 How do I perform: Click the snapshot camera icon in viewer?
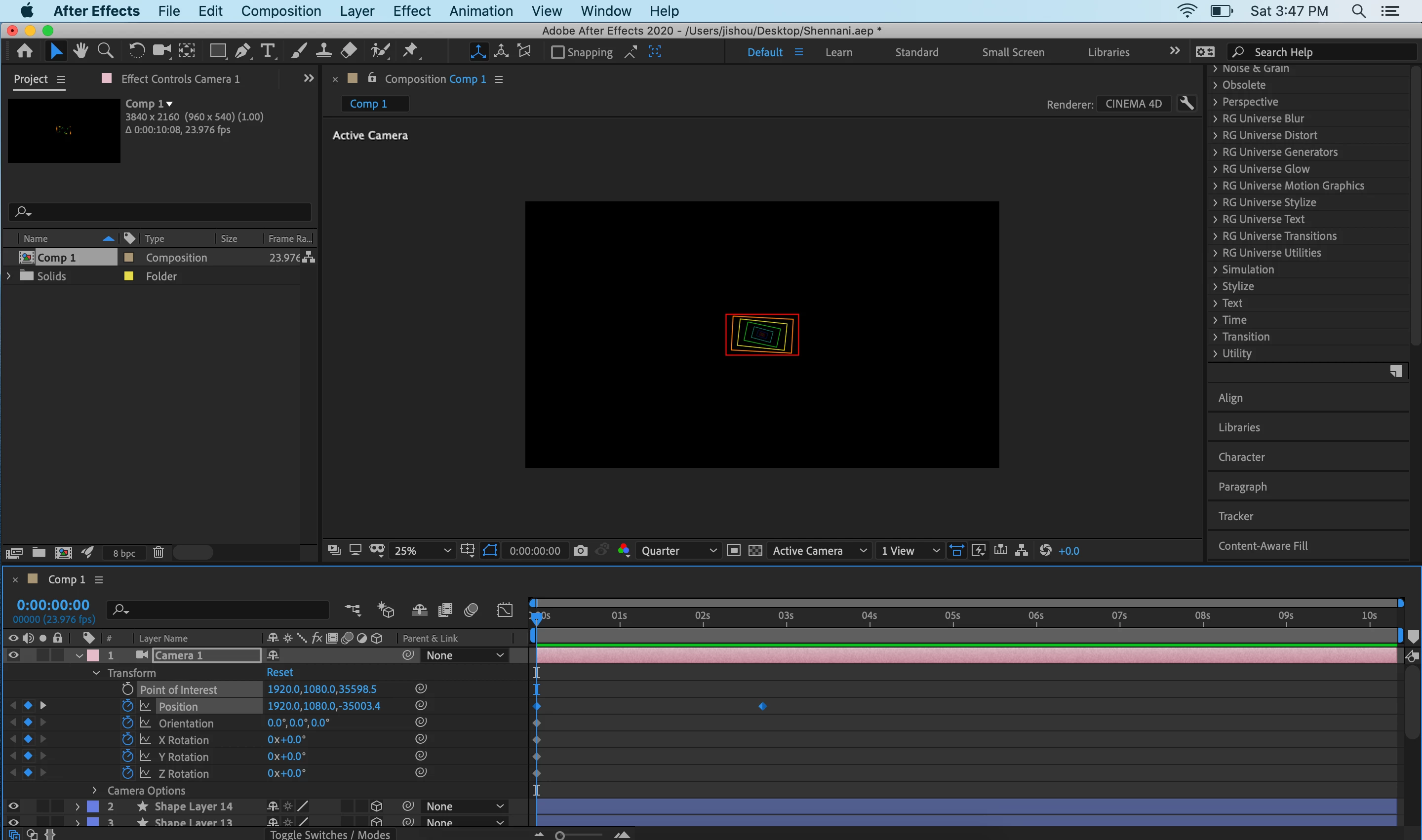coord(580,550)
